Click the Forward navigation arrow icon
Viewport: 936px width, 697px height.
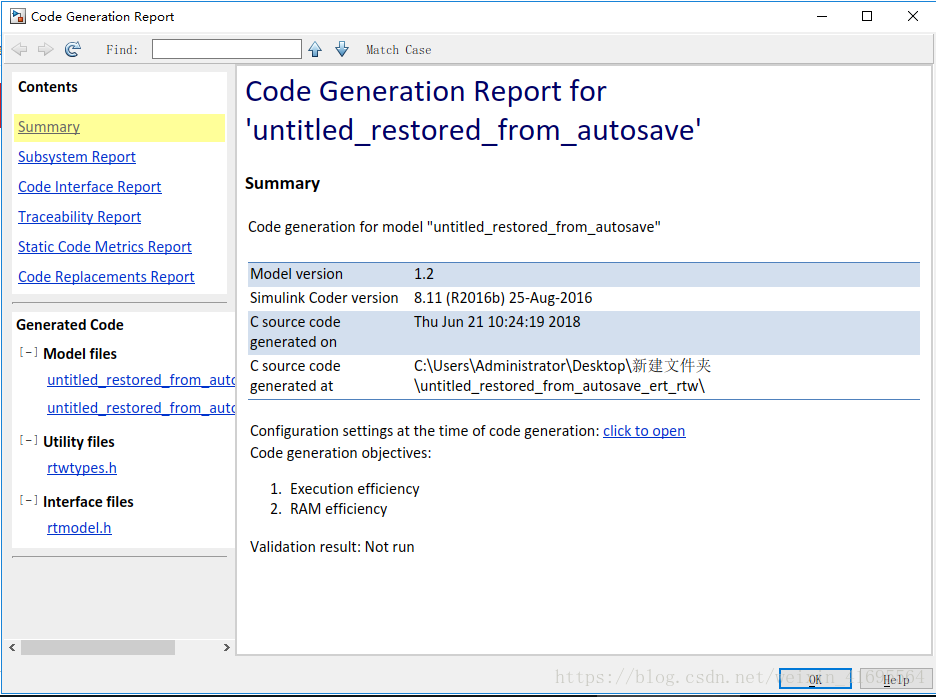[46, 49]
